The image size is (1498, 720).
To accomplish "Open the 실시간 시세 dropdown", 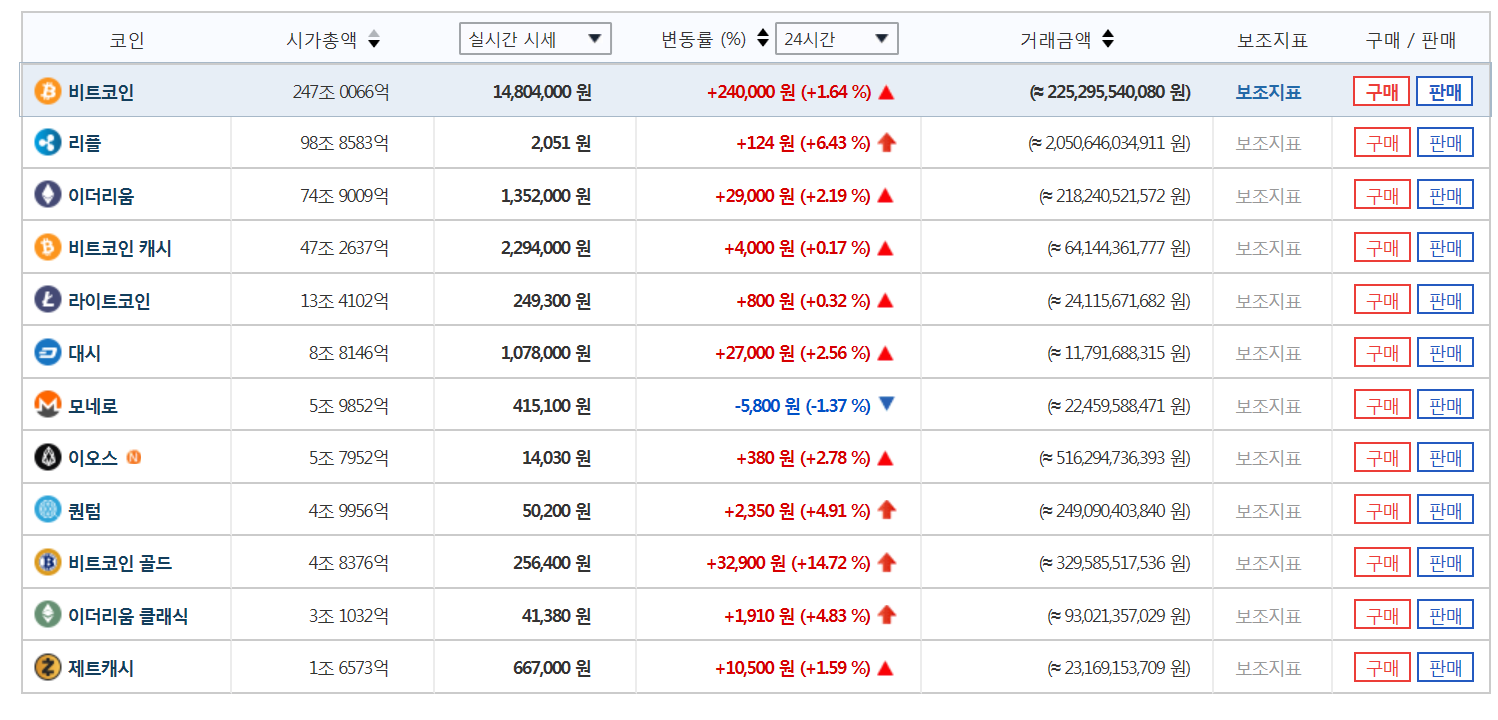I will point(535,38).
